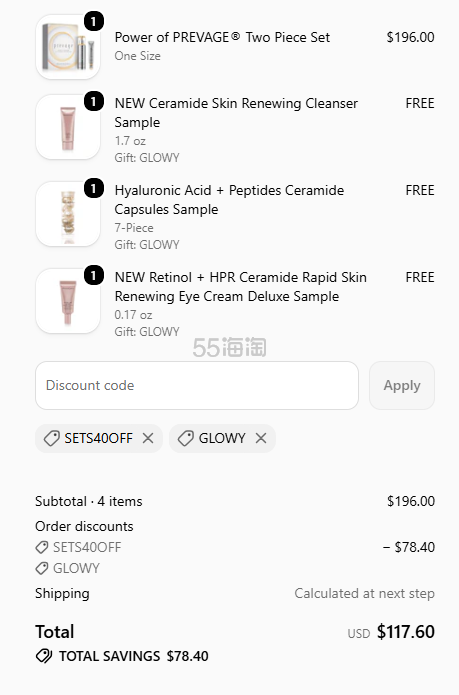Open the Hyaluronic Acid Capsules thumbnail
Viewport: 459px width, 695px height.
tap(68, 214)
